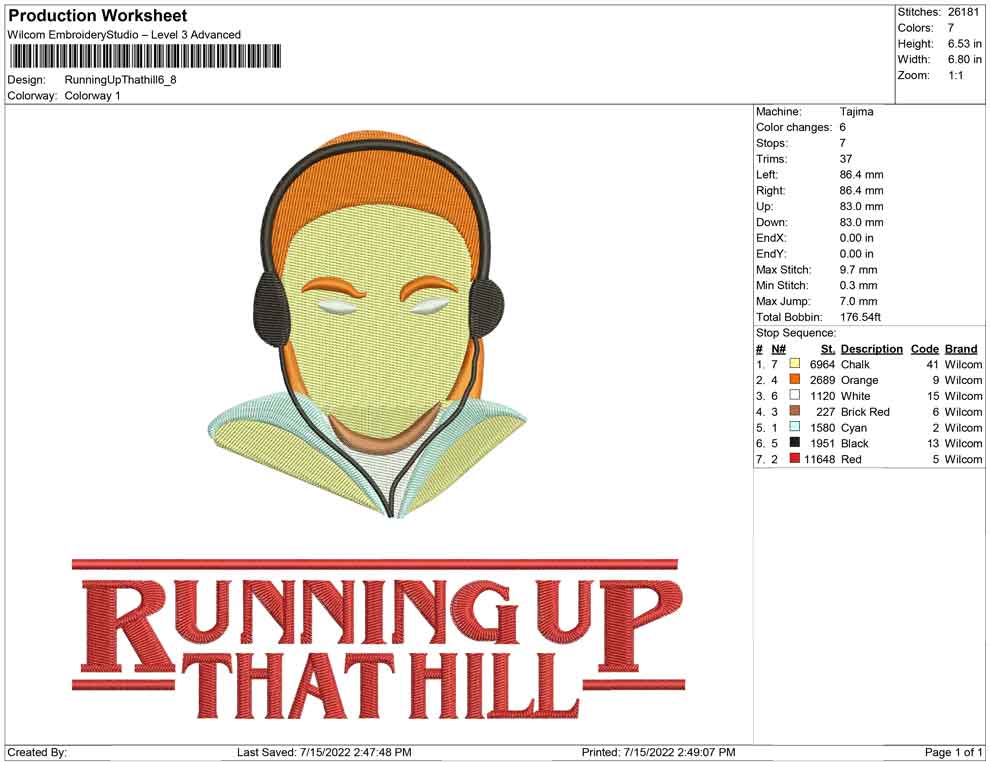Click the 'EndY:' label

click(x=771, y=254)
